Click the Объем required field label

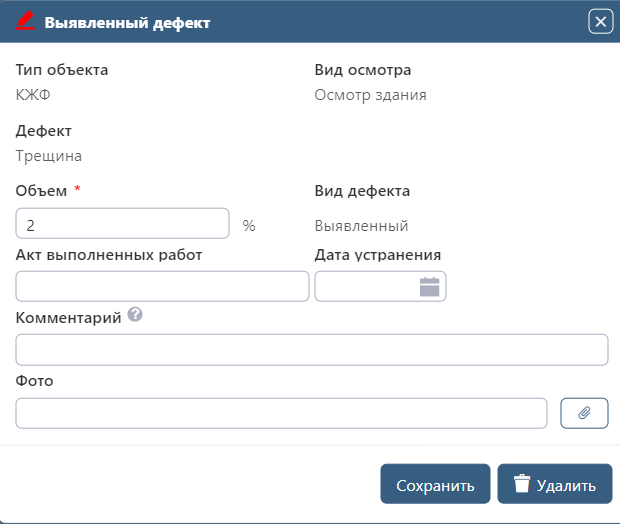42,191
